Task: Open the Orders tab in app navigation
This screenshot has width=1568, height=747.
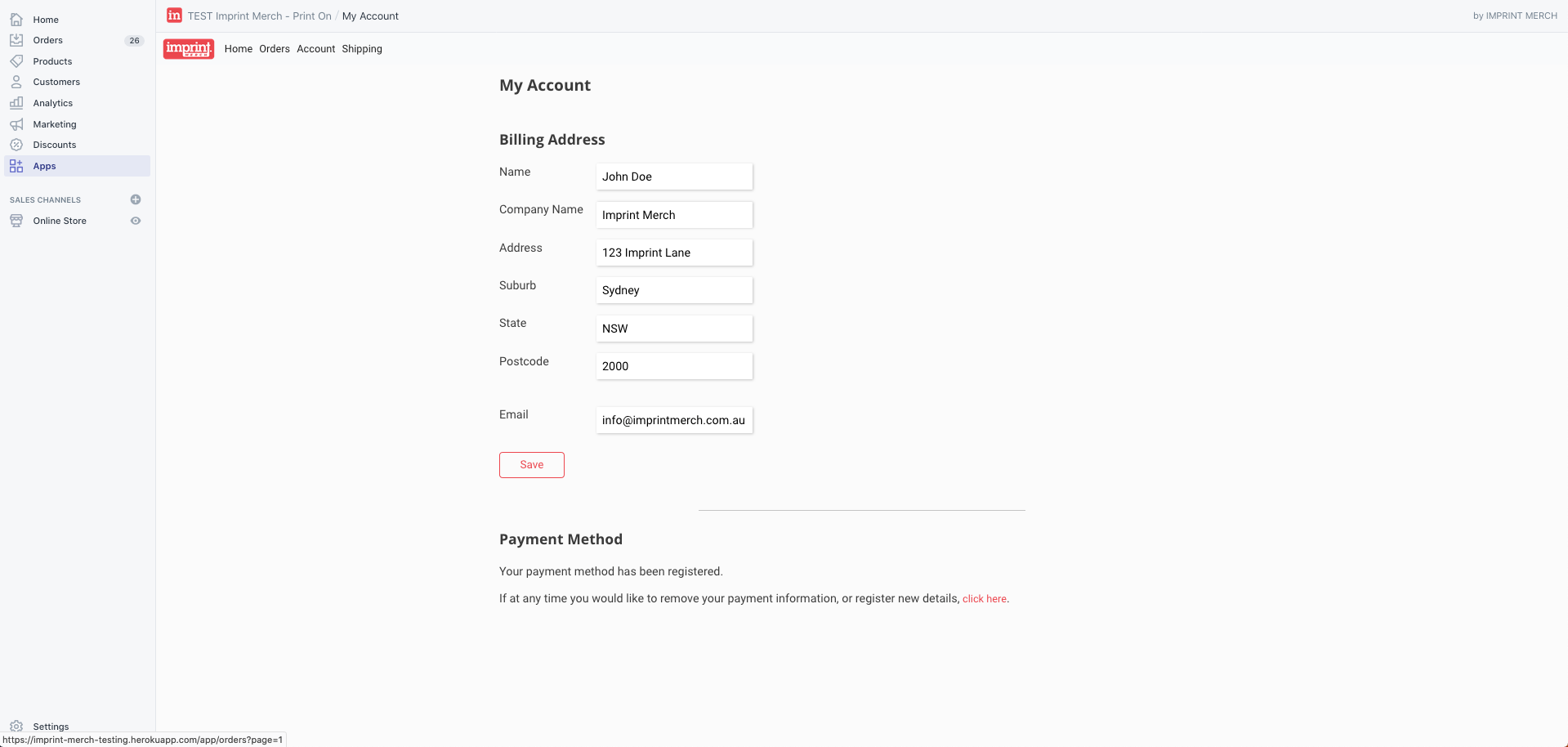Action: point(275,49)
